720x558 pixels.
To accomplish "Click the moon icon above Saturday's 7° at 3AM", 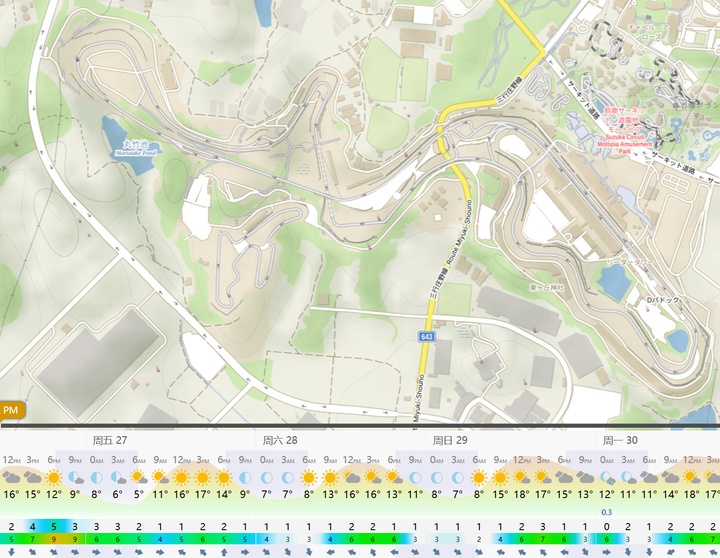I will (288, 477).
